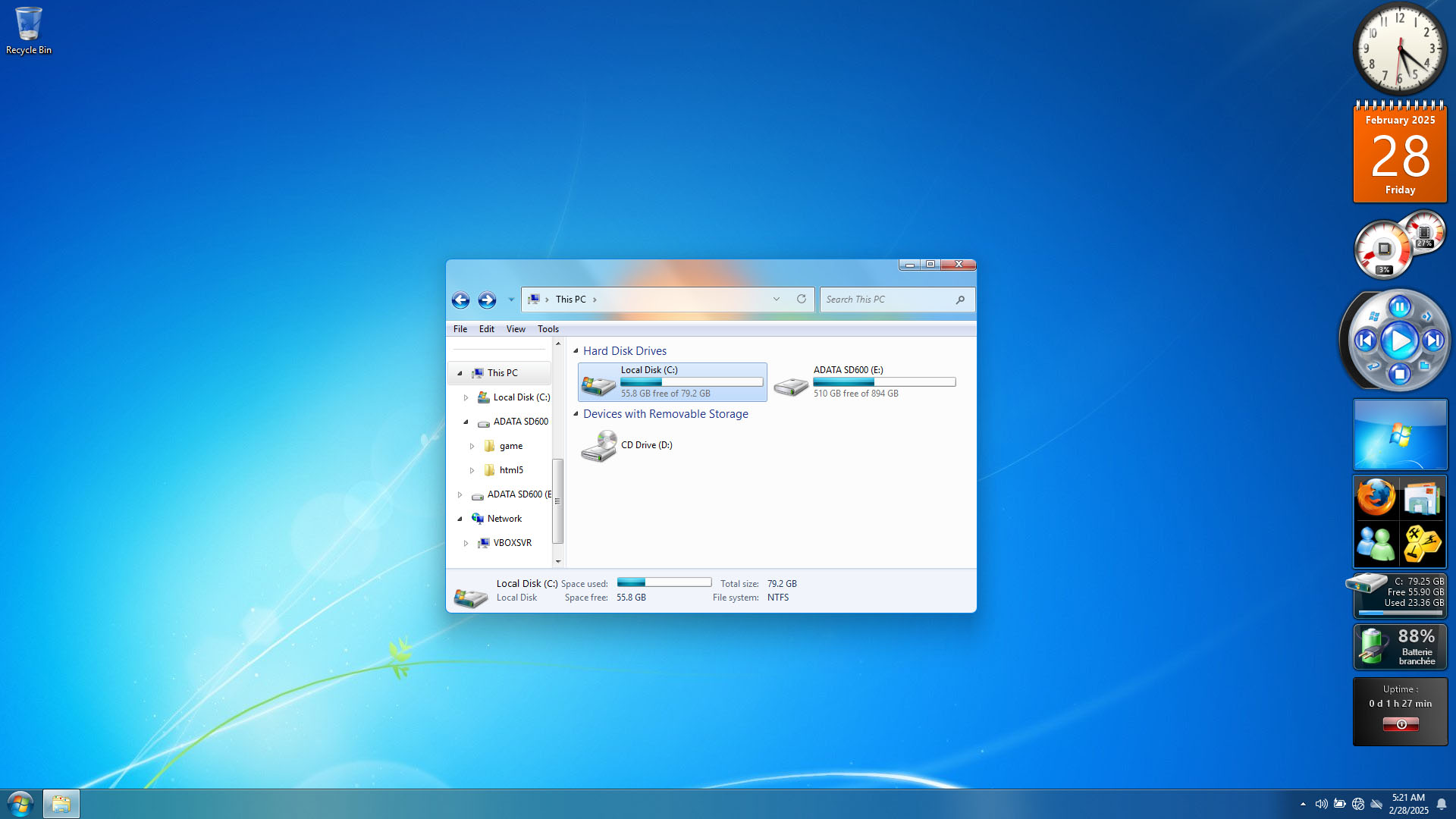
Task: Open the Tools menu
Action: coord(548,329)
